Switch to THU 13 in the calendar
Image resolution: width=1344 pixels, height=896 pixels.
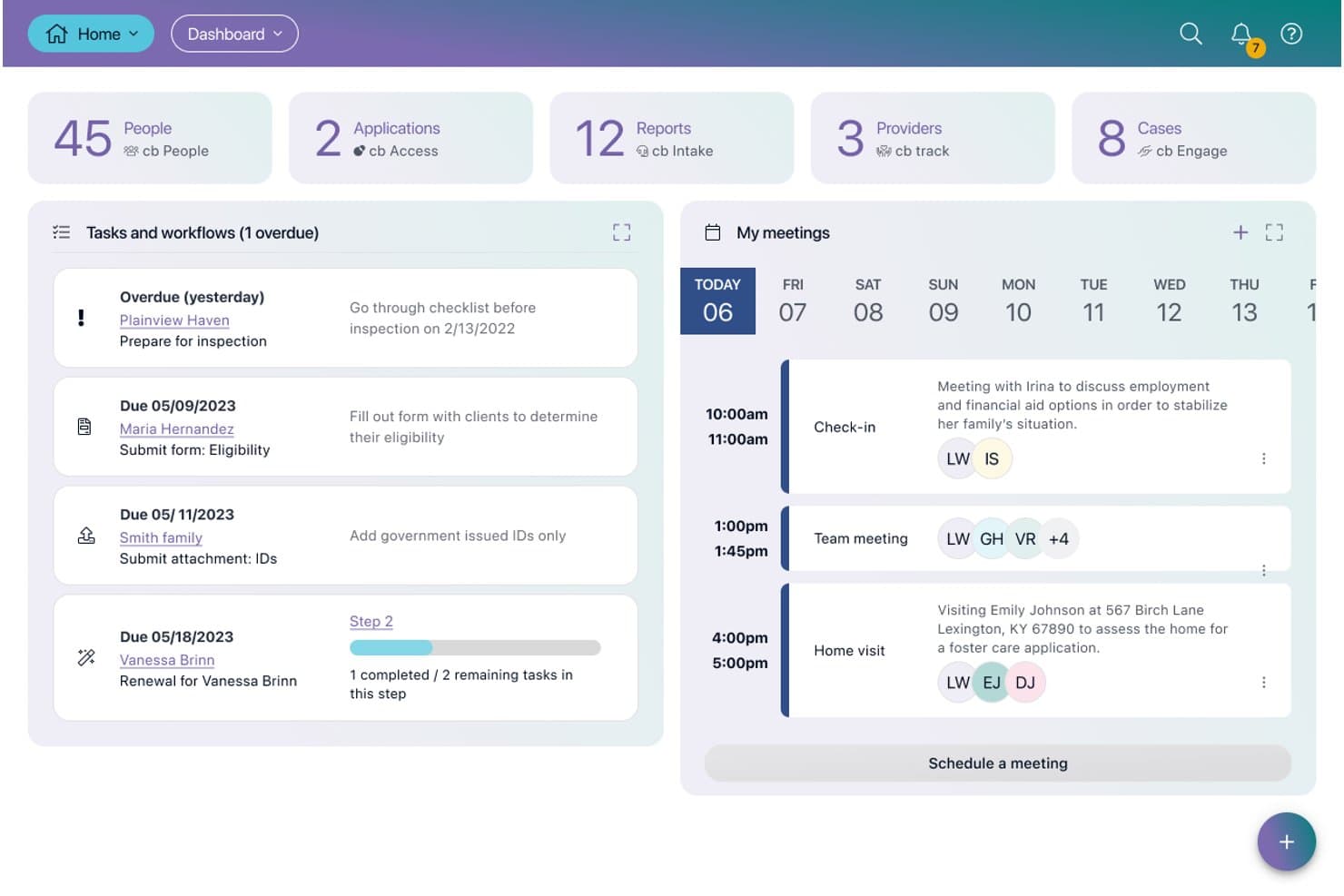coord(1244,300)
